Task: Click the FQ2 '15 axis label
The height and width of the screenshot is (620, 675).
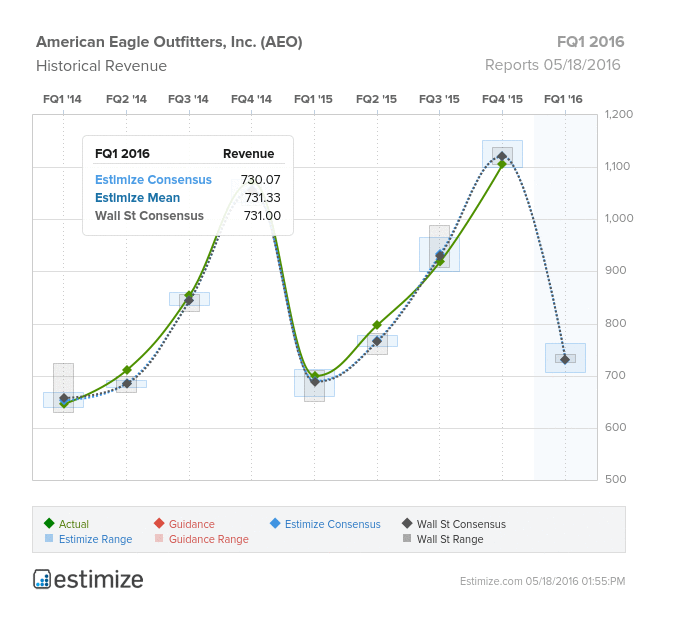Action: tap(376, 99)
